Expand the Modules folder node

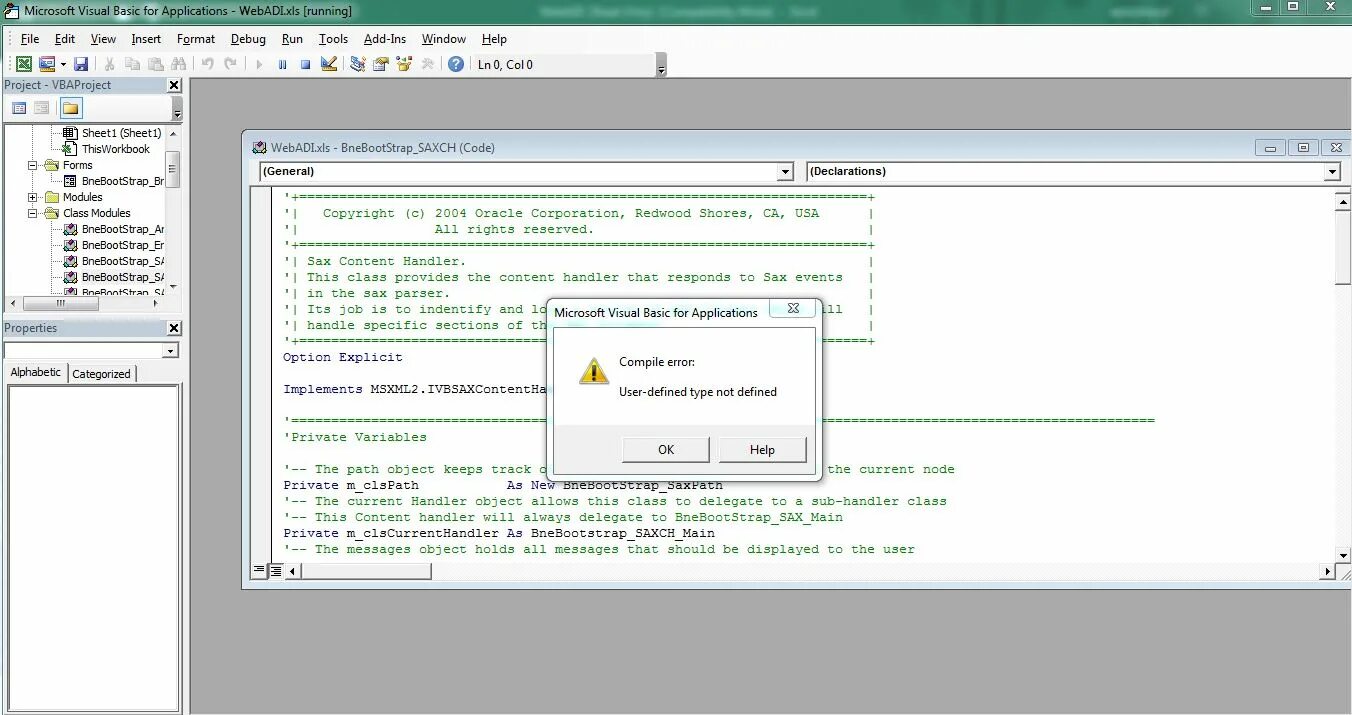[x=33, y=197]
